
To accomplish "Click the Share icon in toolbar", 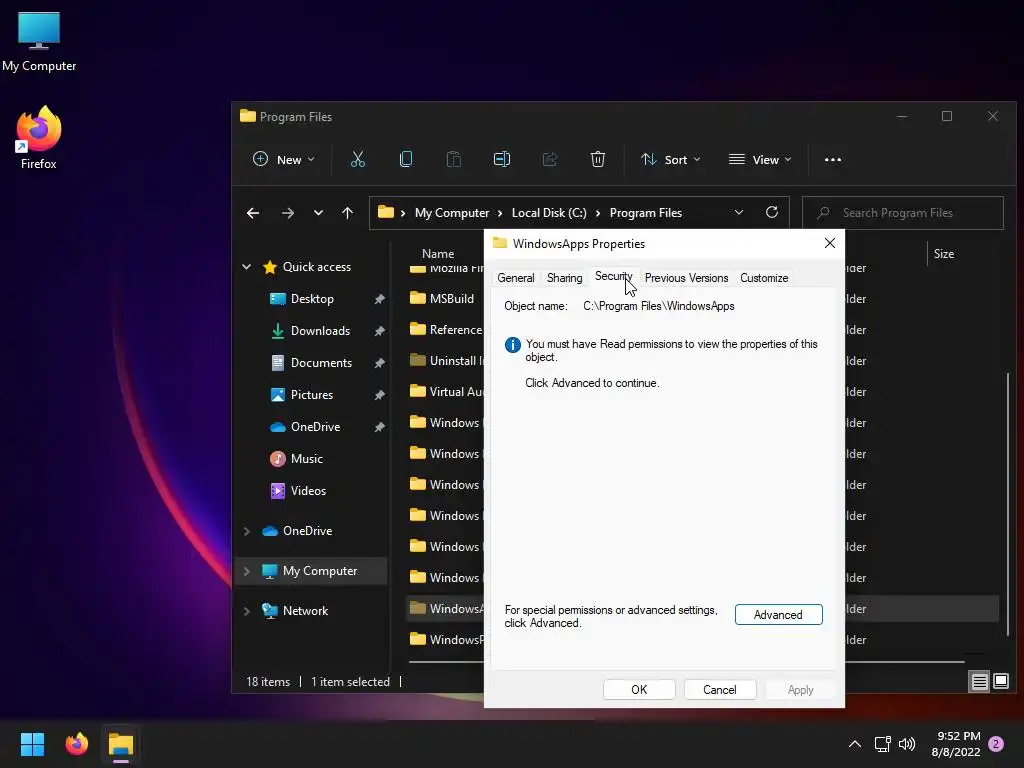I will pos(550,159).
